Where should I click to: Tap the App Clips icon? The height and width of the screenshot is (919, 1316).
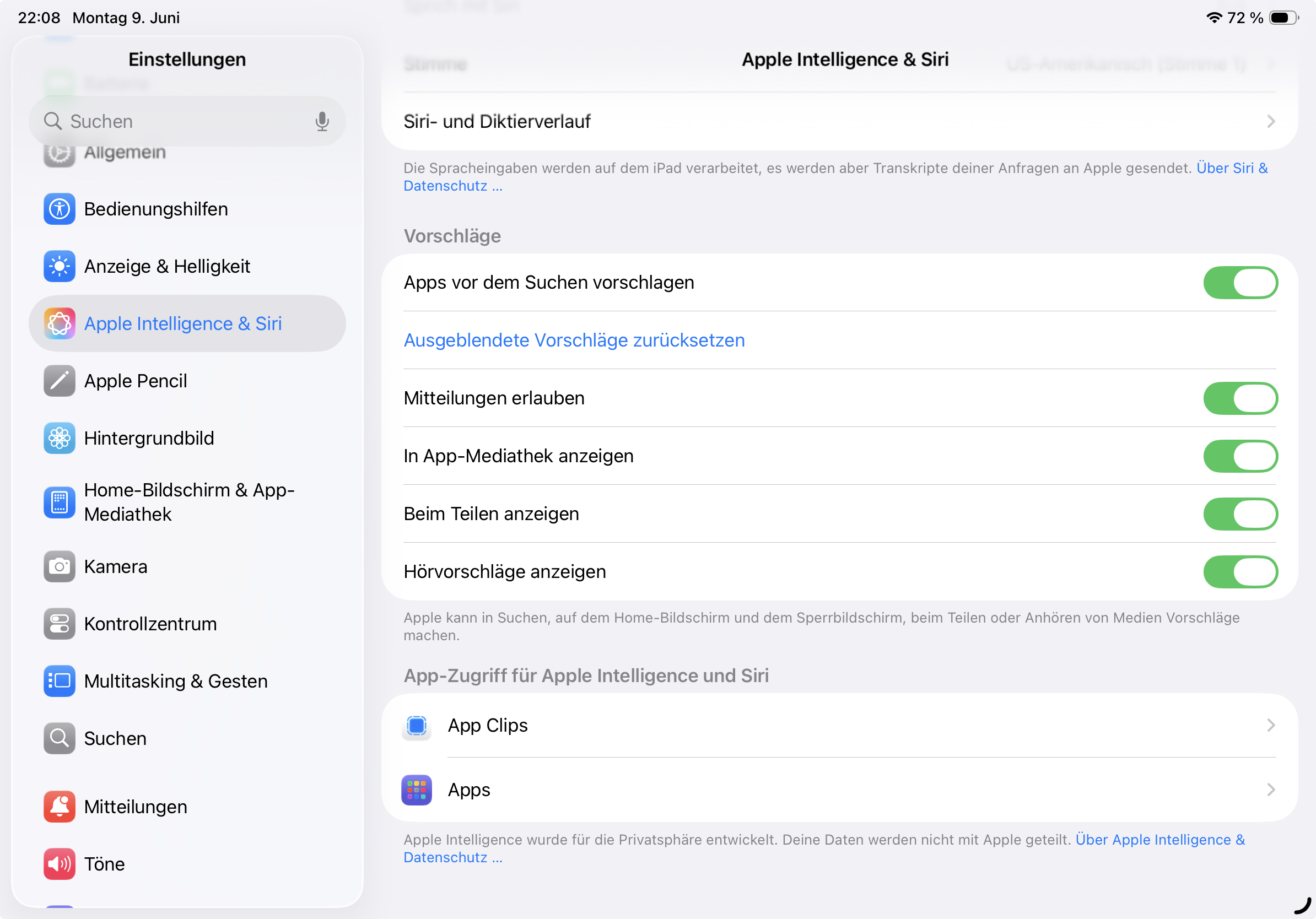(417, 726)
